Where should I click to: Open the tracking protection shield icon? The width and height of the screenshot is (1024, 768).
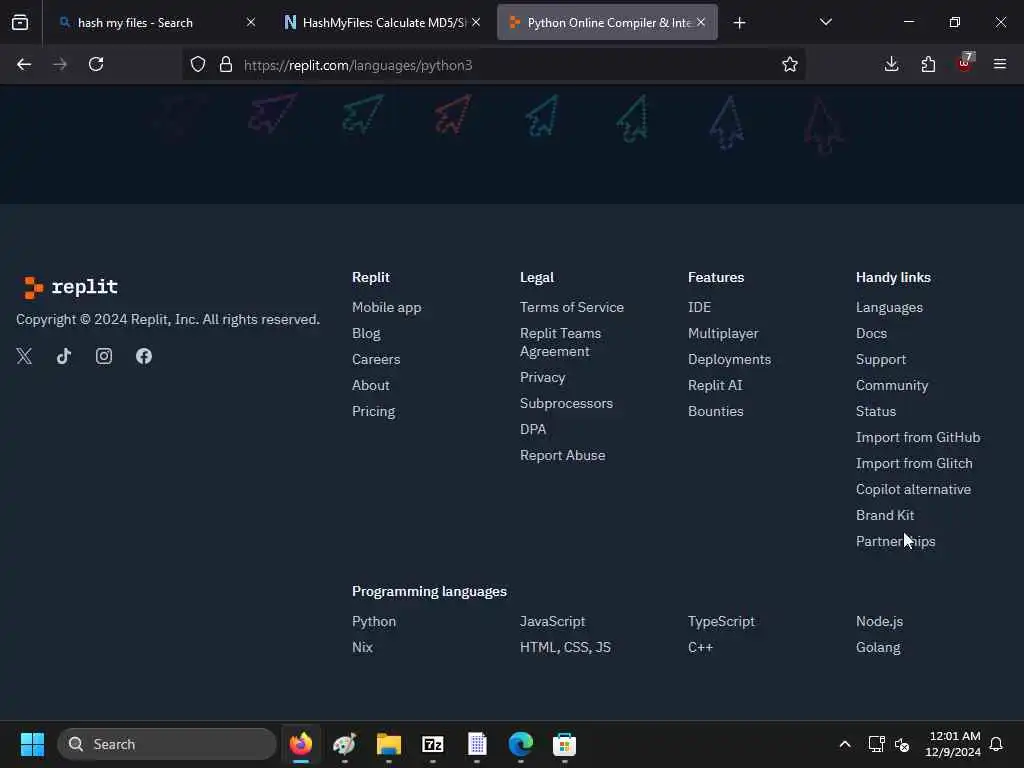(x=198, y=64)
